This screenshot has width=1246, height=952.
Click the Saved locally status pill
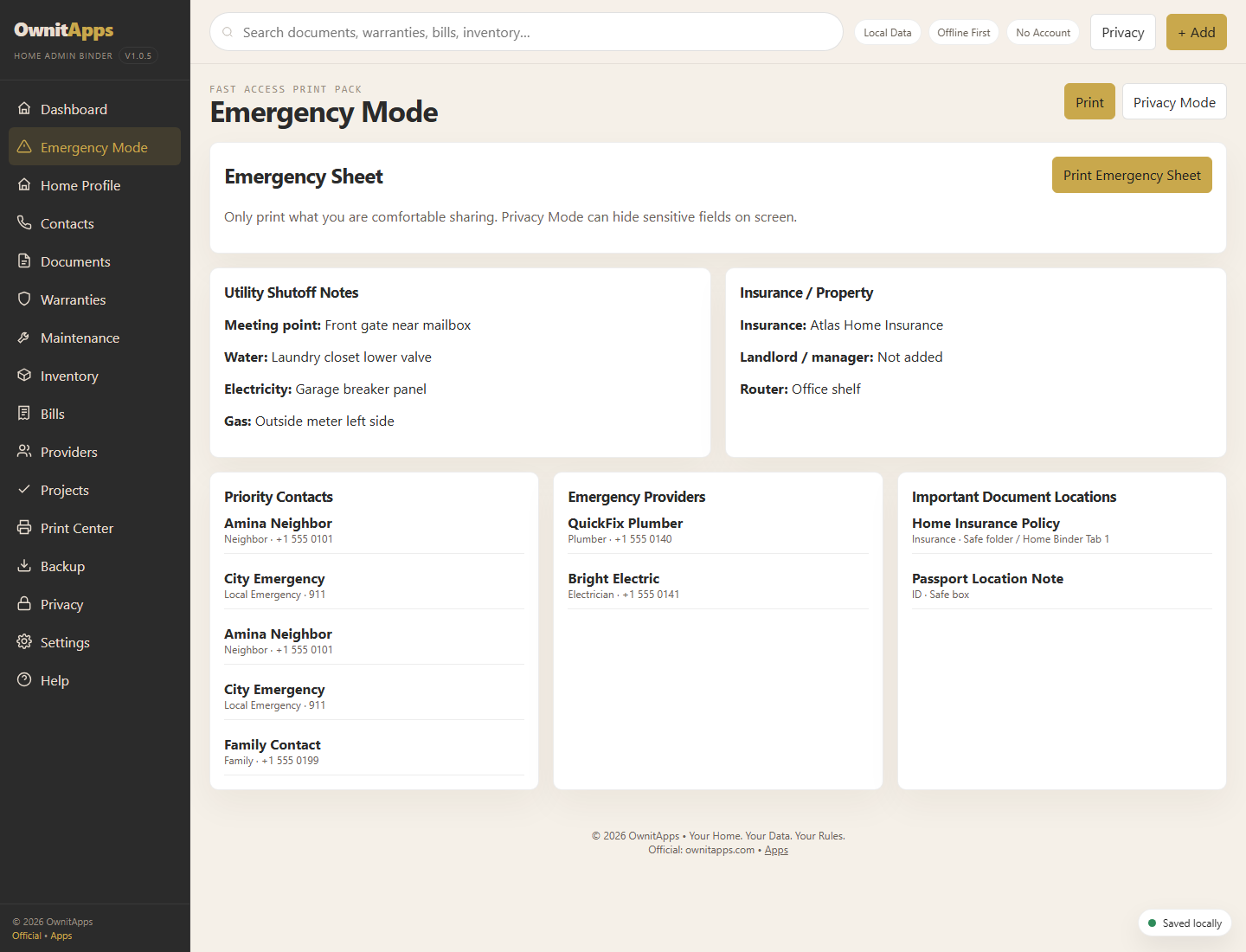1185,923
